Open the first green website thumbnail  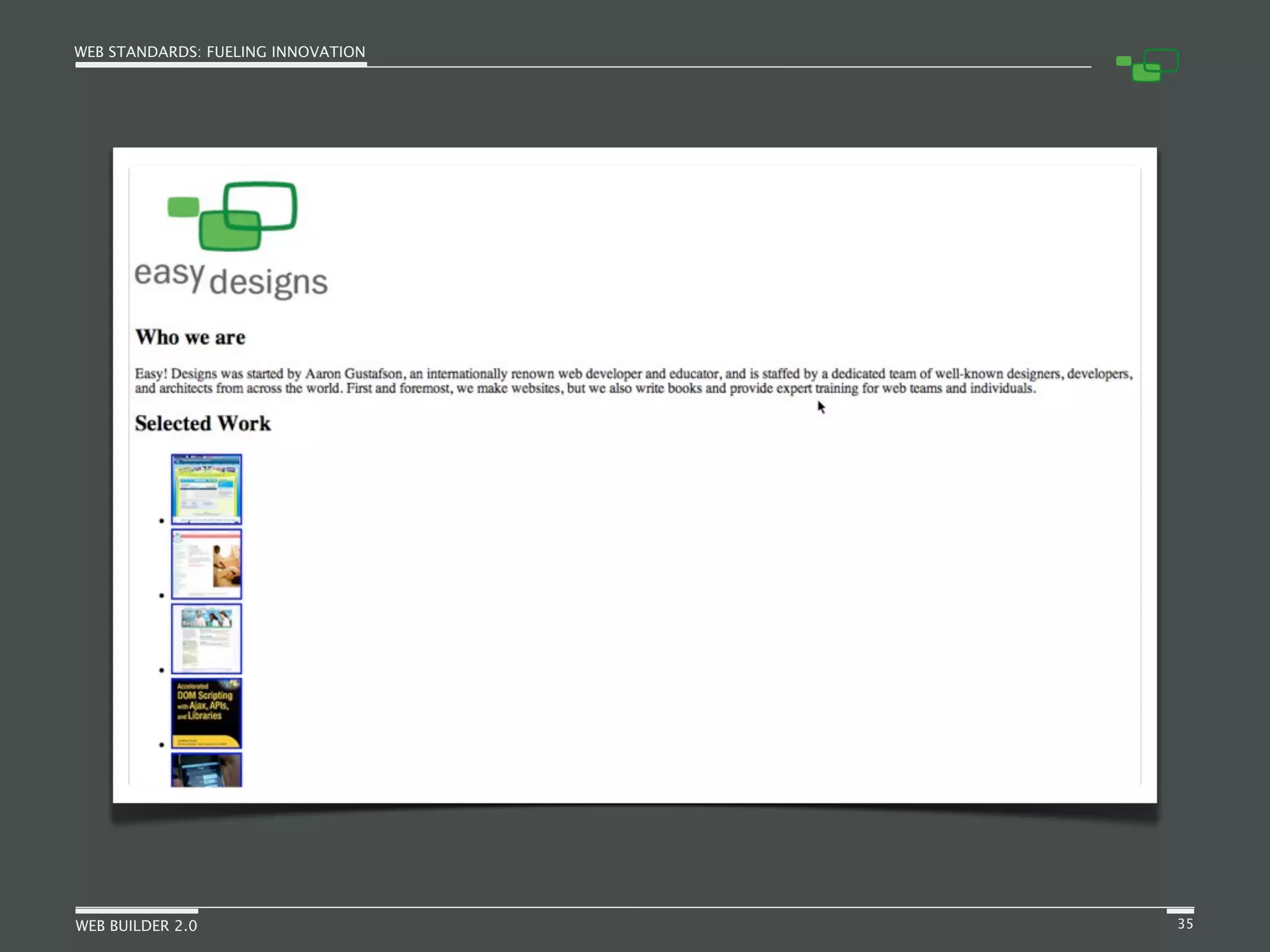click(206, 489)
